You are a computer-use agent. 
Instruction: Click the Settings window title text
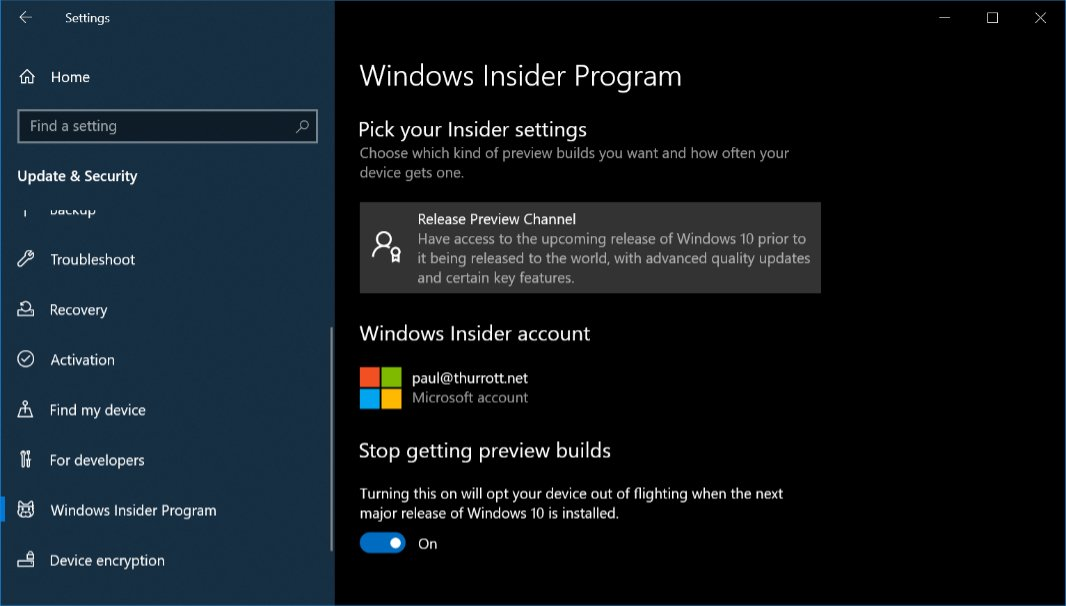[x=87, y=18]
